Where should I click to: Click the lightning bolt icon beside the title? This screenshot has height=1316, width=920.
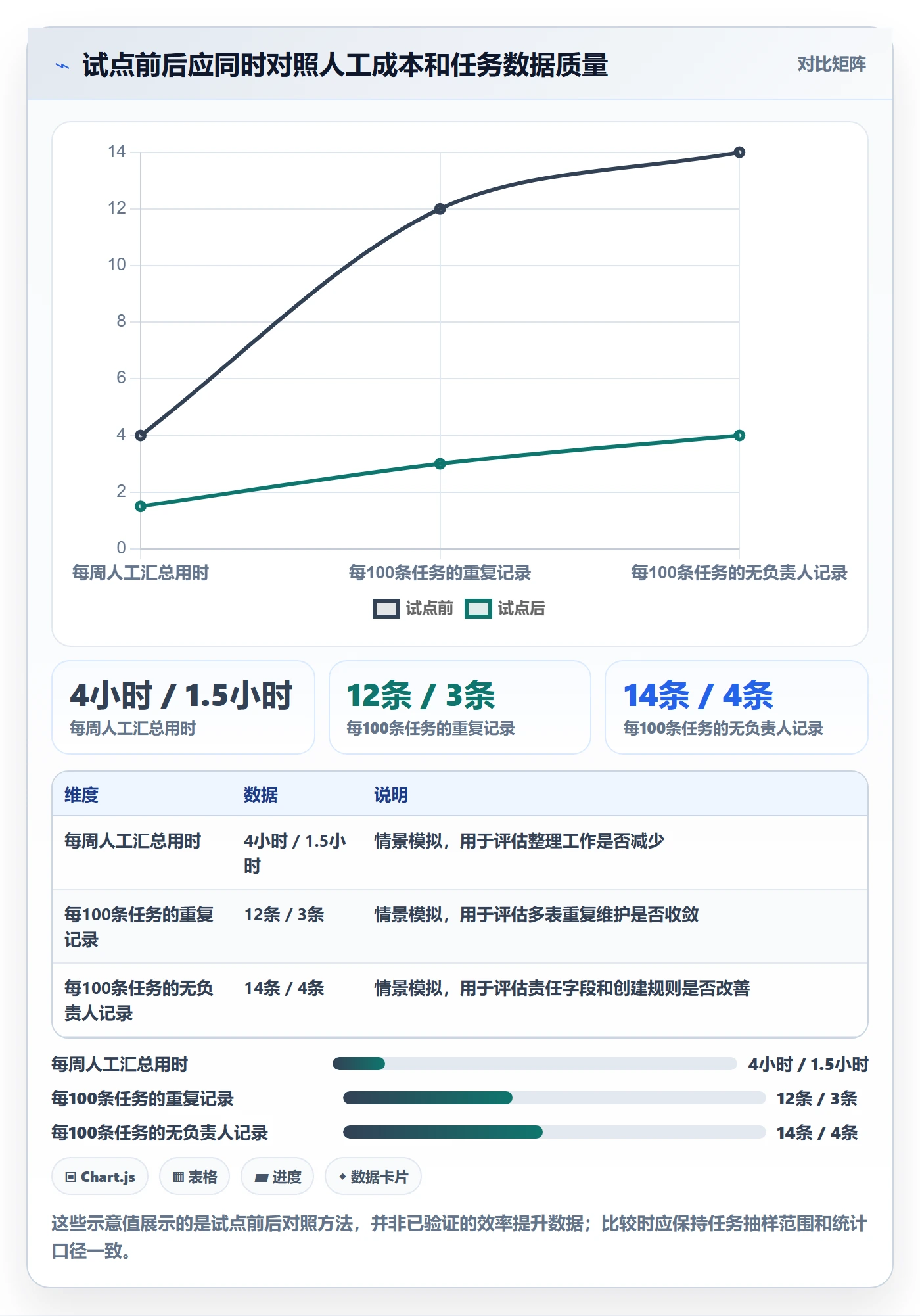point(62,66)
